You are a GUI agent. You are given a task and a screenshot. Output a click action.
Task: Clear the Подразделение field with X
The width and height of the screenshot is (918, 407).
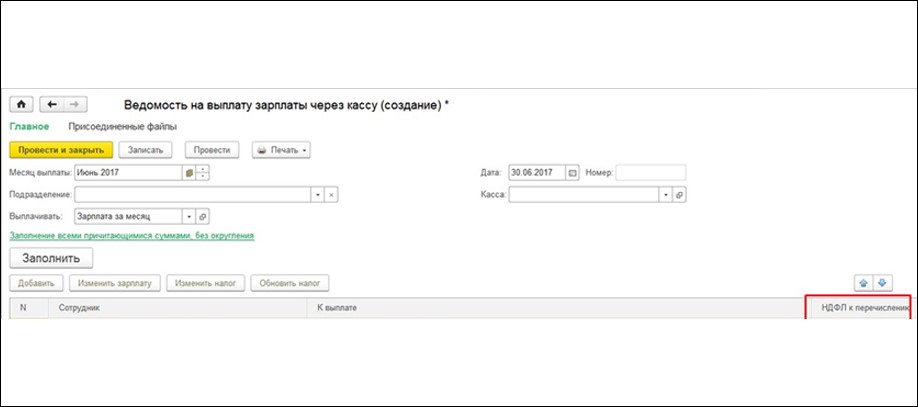click(x=332, y=195)
